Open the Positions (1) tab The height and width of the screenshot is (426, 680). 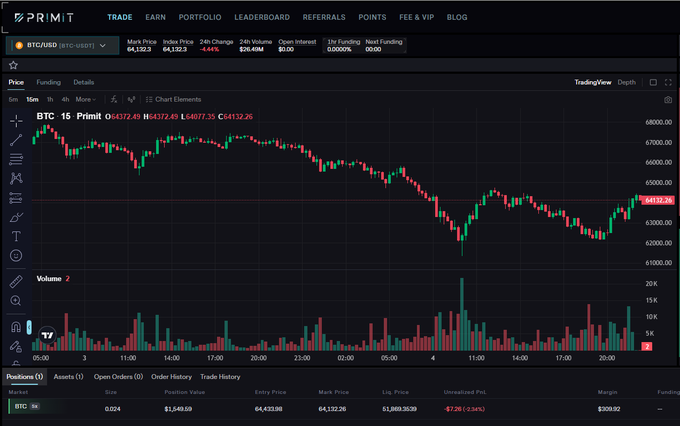25,377
